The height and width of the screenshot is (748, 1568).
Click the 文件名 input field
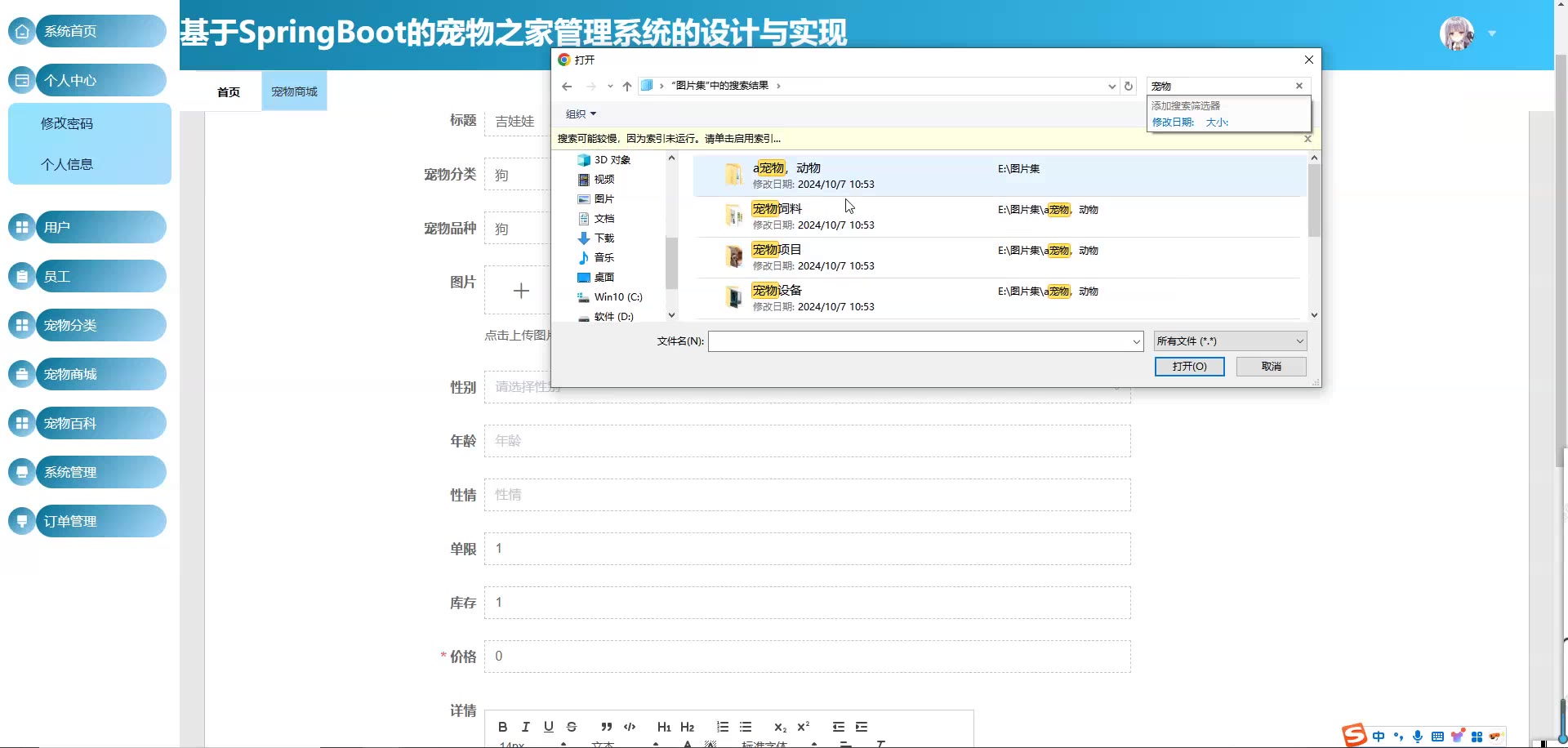coord(925,341)
